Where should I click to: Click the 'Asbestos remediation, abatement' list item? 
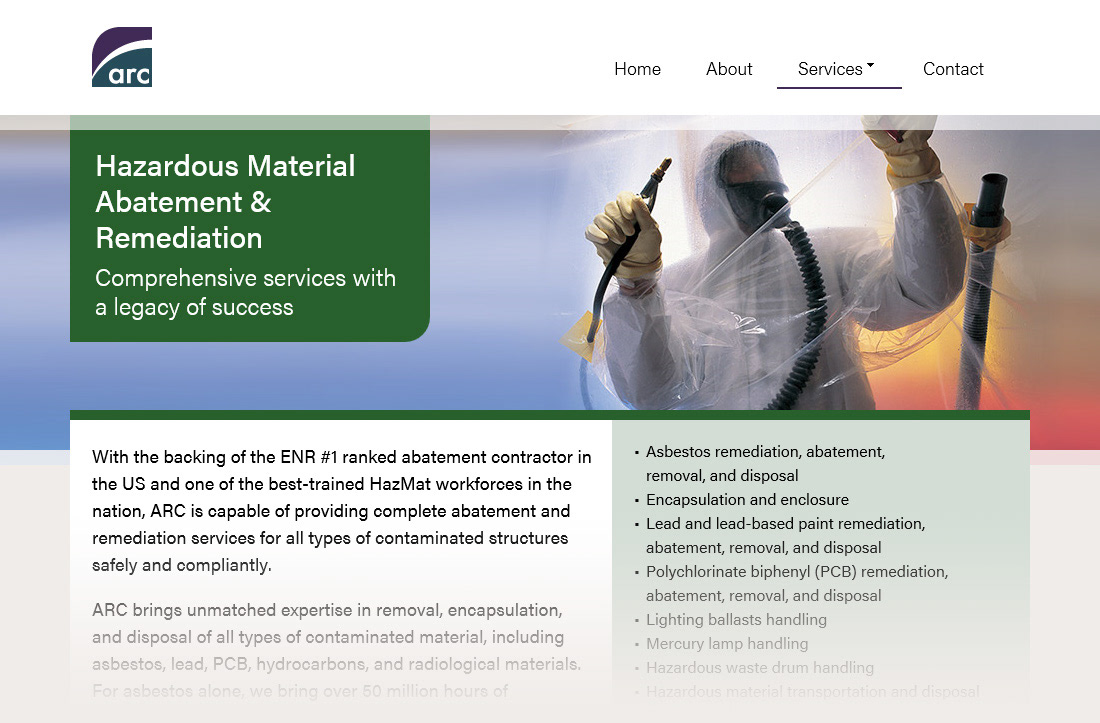765,464
